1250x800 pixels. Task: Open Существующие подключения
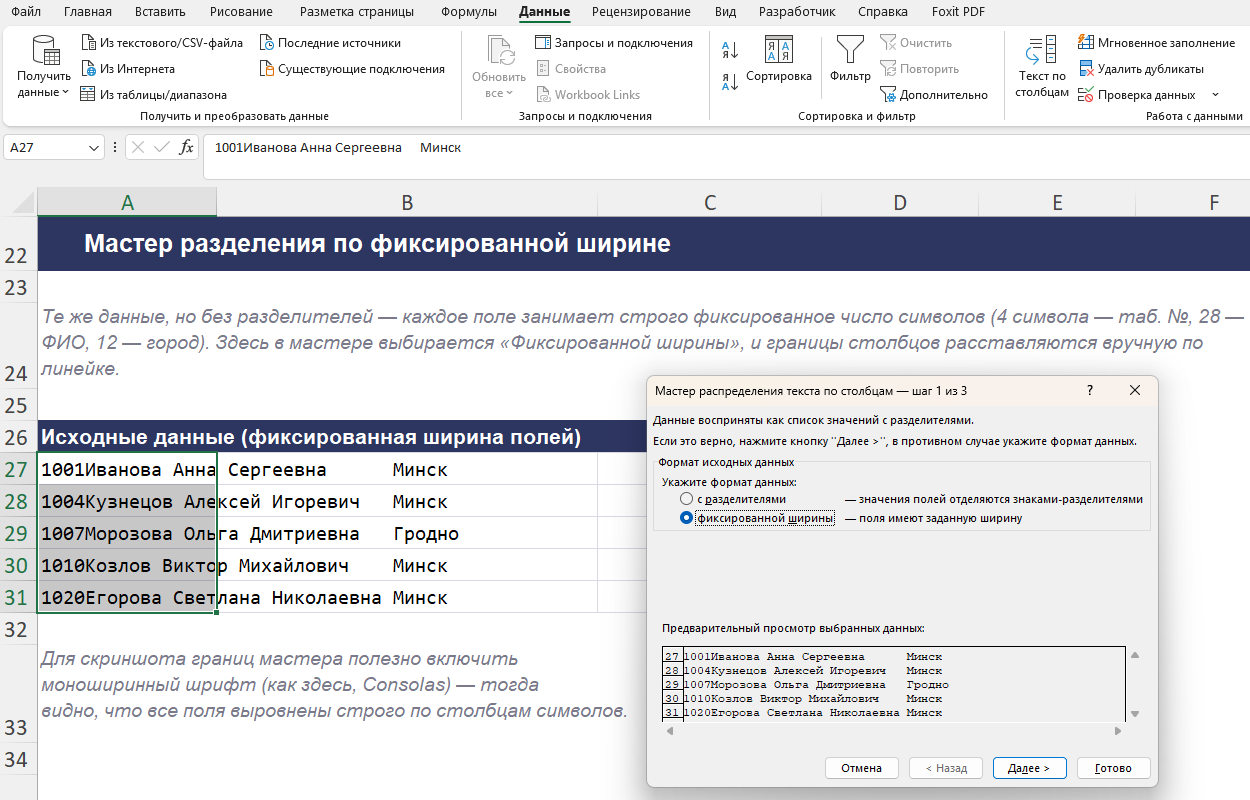(352, 69)
